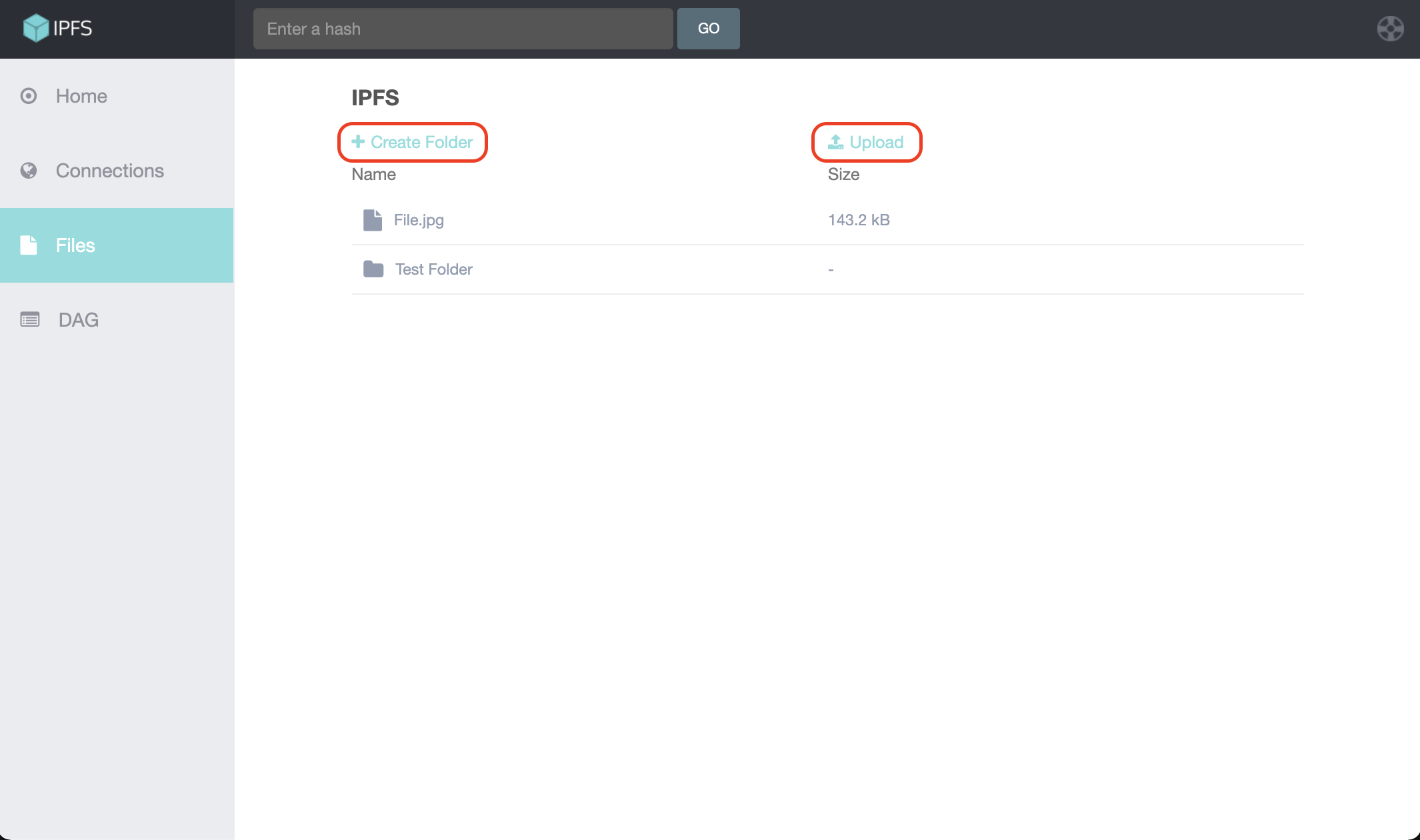The height and width of the screenshot is (840, 1420).
Task: Click the globe/network icon top right
Action: pyautogui.click(x=1391, y=28)
